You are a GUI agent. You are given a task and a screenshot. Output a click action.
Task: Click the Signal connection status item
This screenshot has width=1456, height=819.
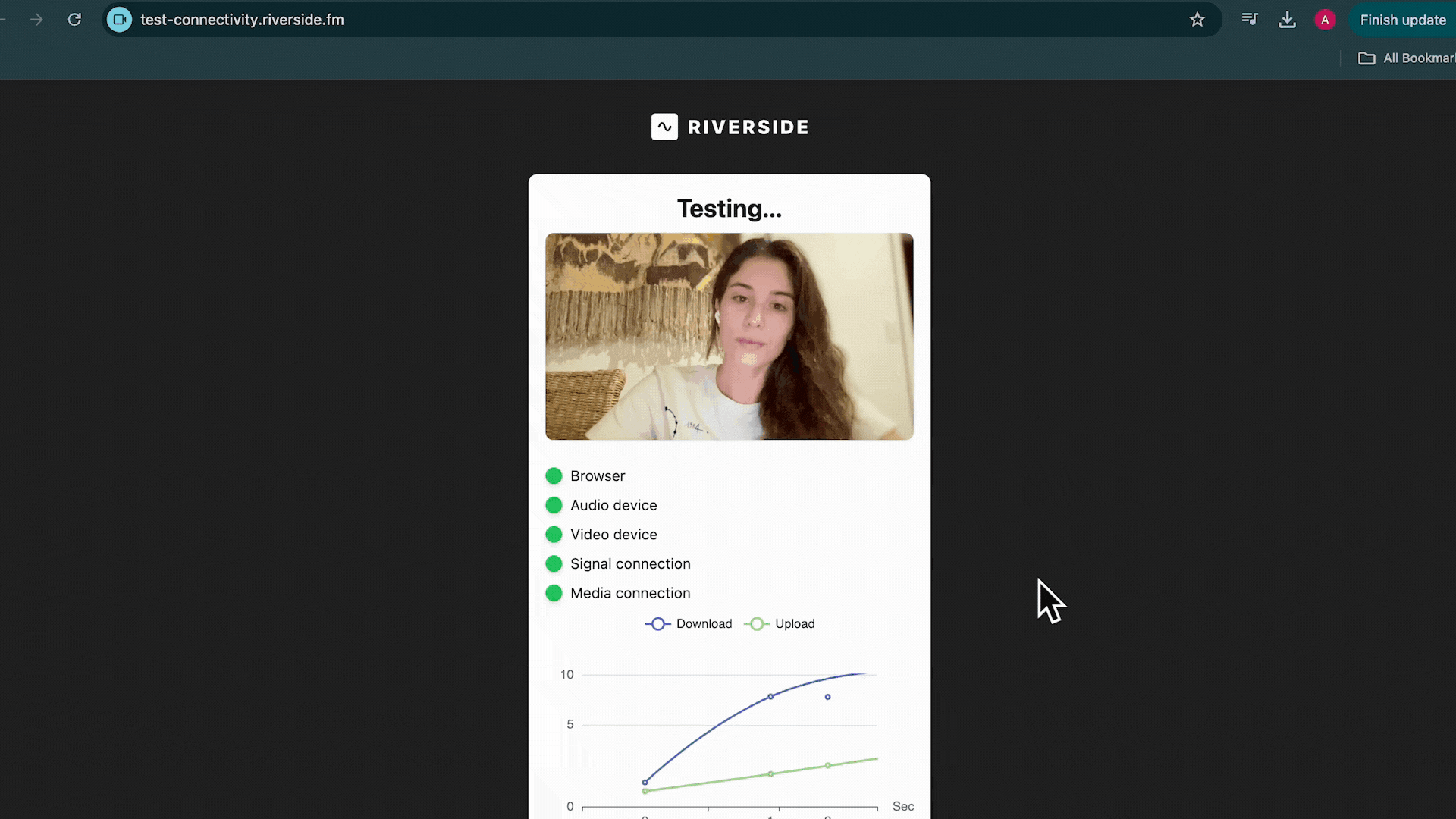[x=629, y=563]
